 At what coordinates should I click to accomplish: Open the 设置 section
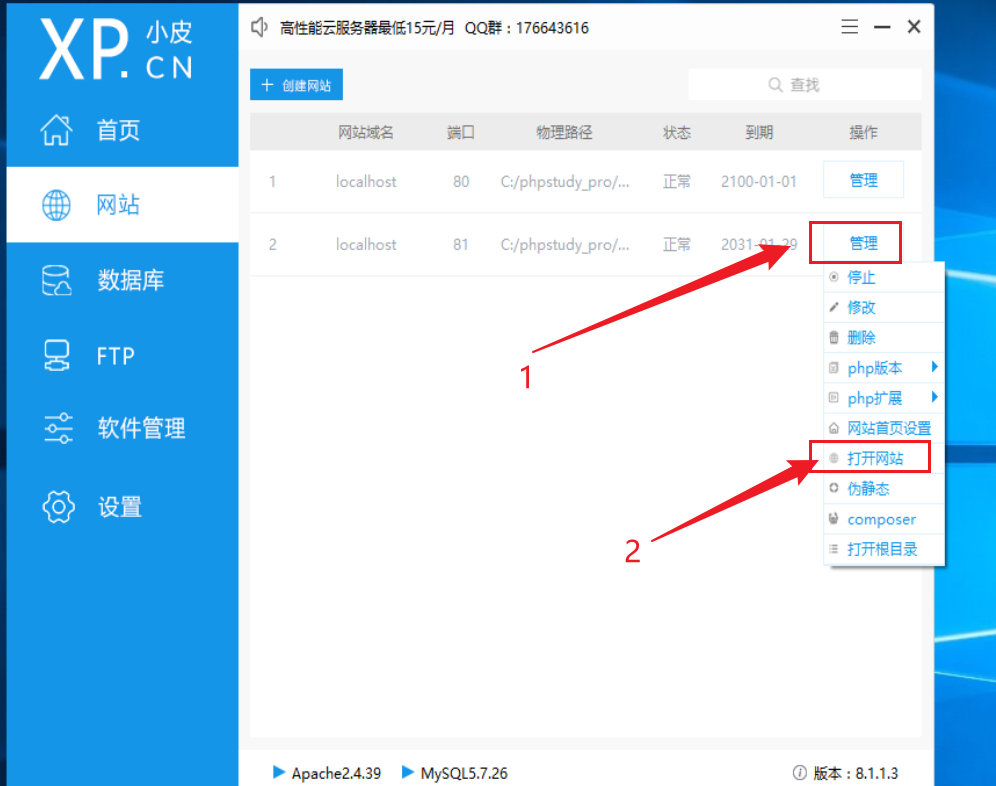[123, 506]
